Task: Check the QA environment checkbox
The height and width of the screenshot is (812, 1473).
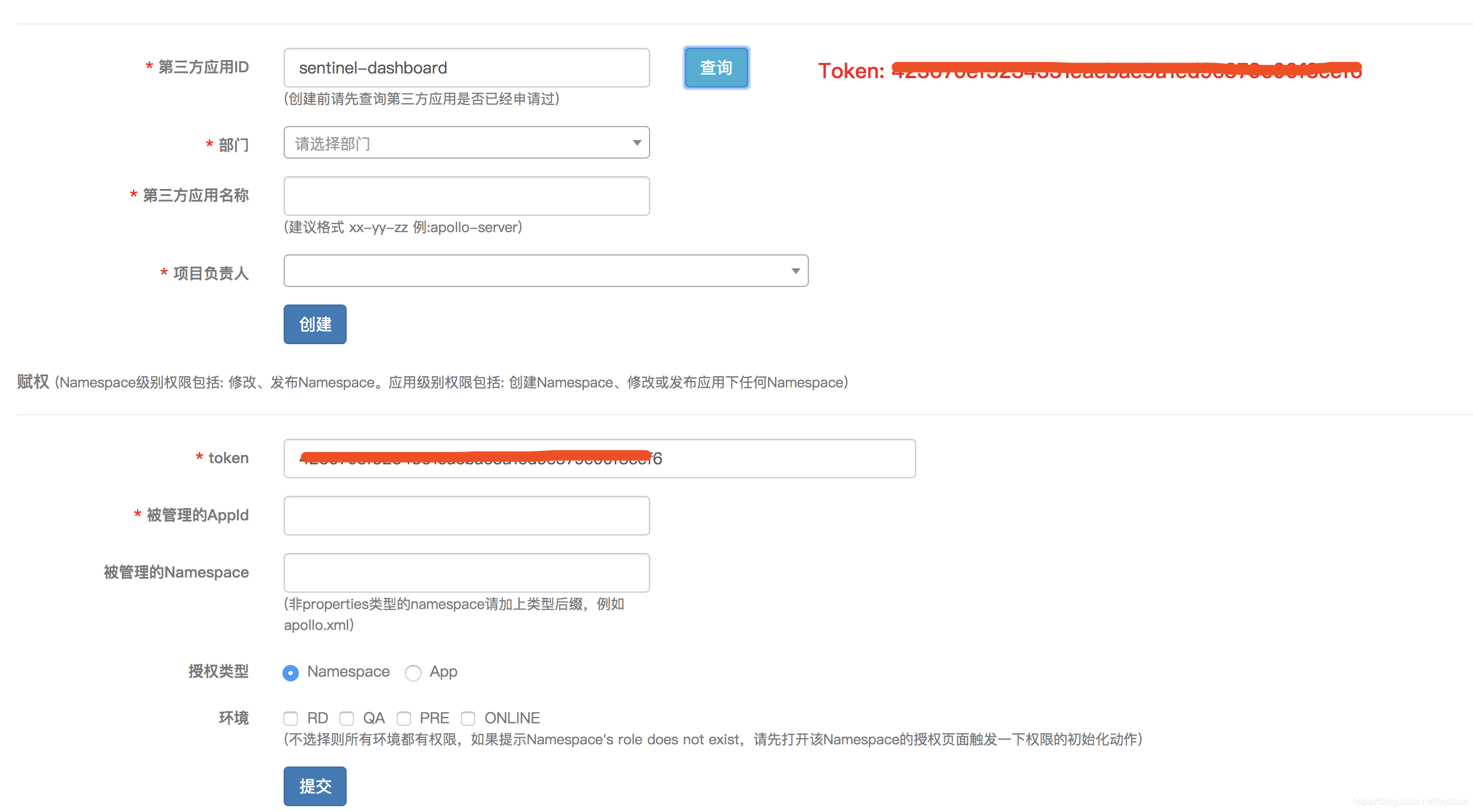Action: click(347, 718)
